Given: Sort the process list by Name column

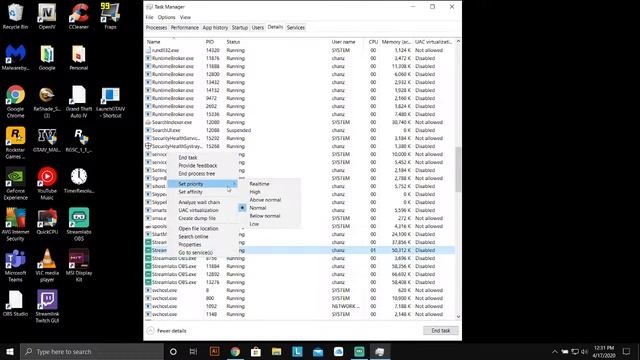Looking at the screenshot, I should coord(174,42).
